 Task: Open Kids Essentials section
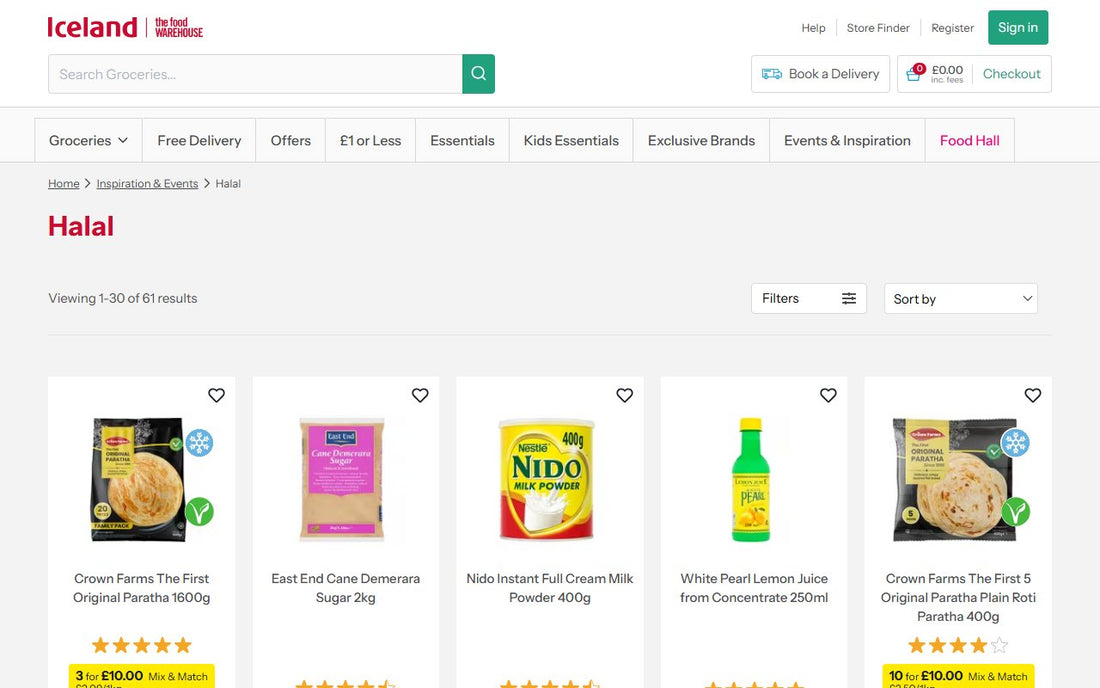click(571, 140)
